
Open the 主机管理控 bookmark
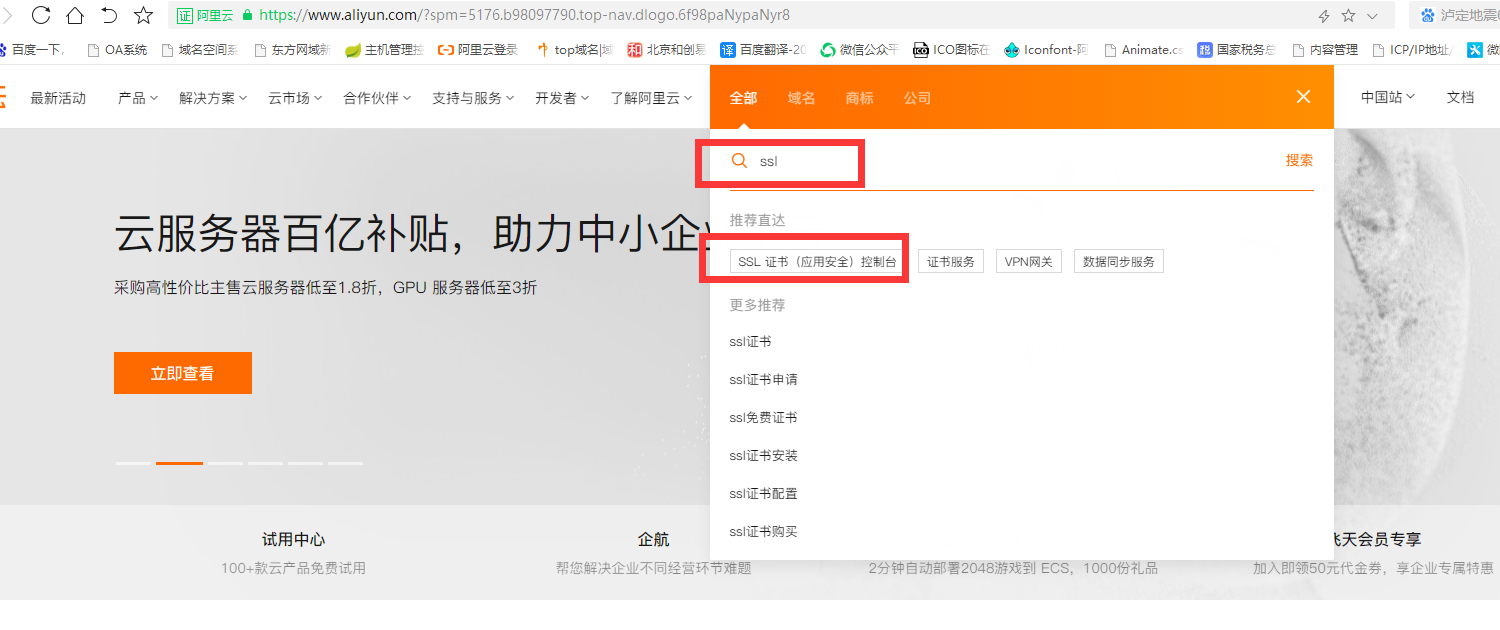tap(389, 49)
